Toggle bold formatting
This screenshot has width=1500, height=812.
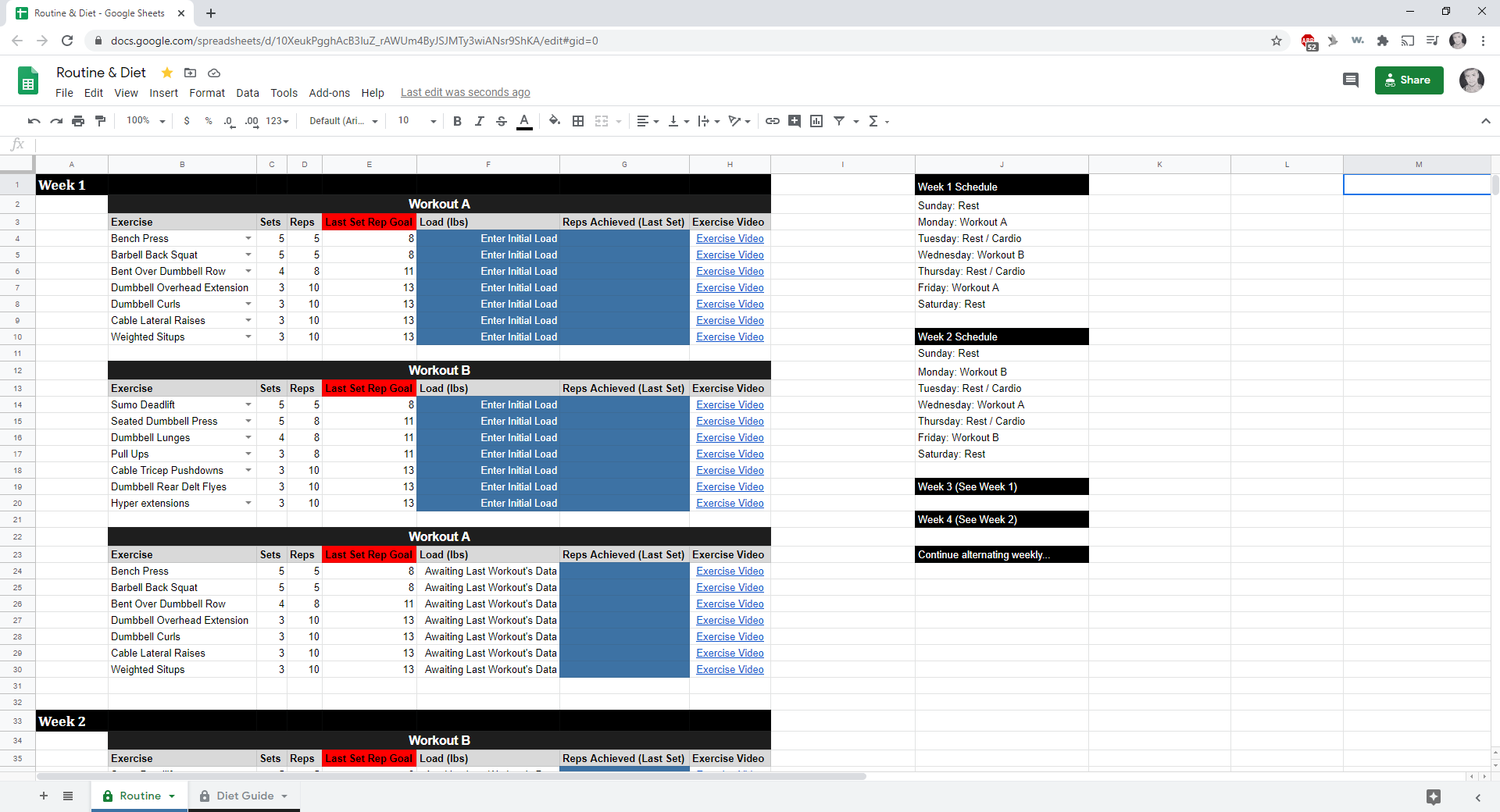(457, 121)
